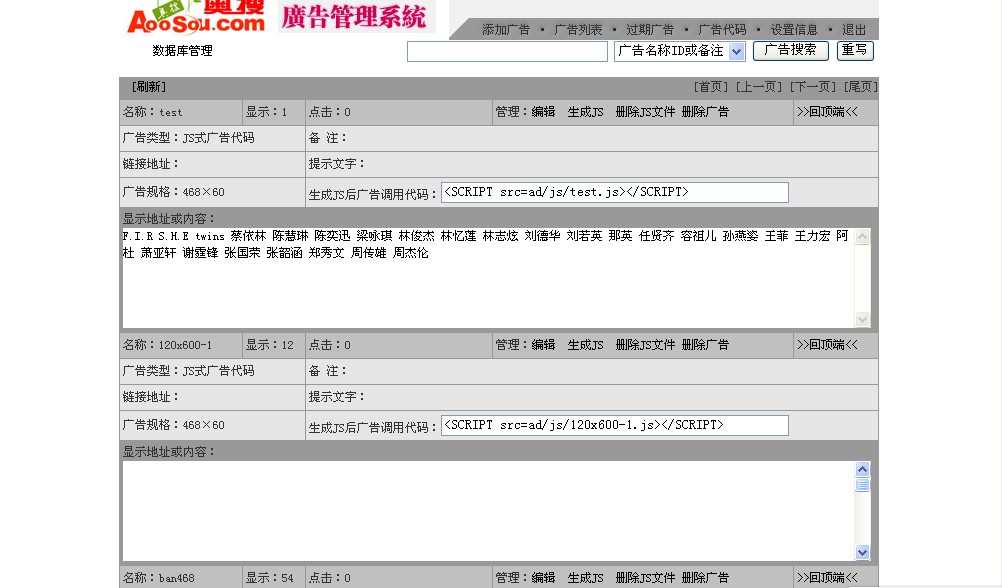
Task: Click scrollbar thumb of 120x600-1 textarea
Action: click(862, 485)
